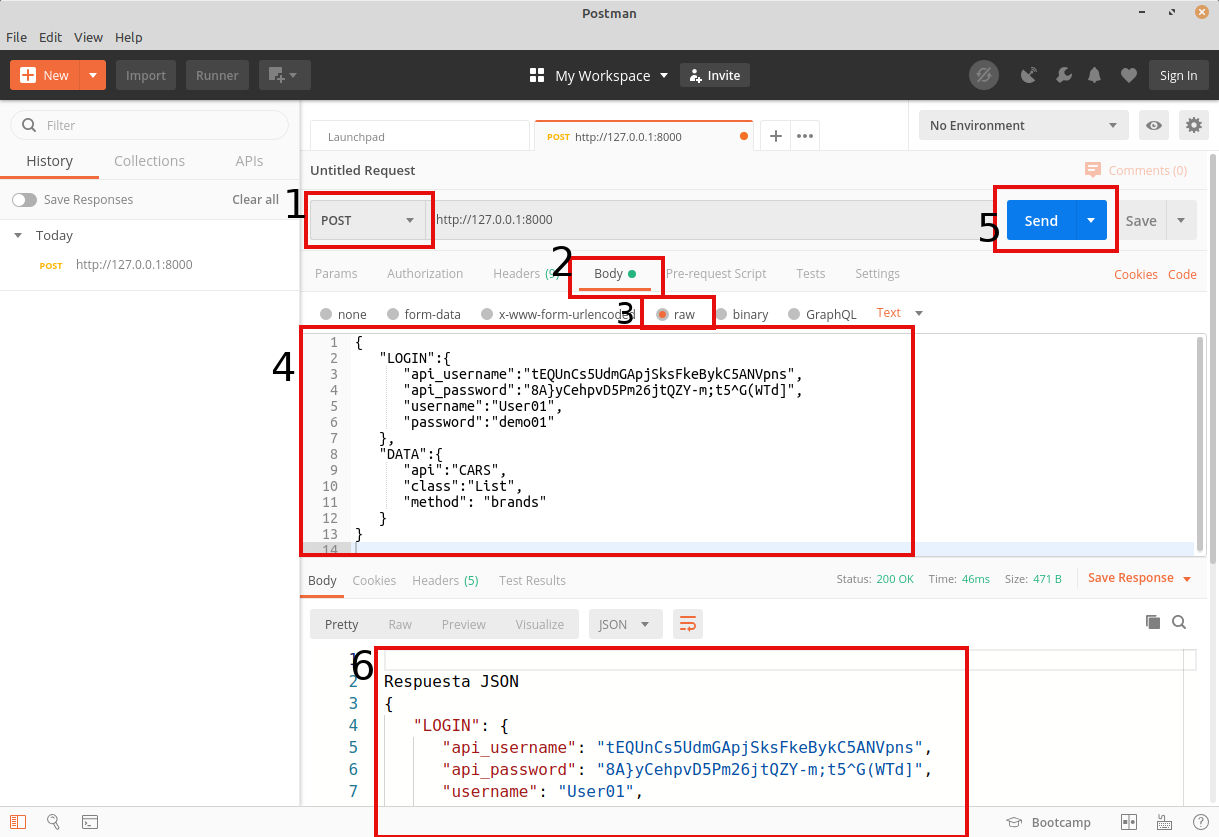
Task: Open the Save button dropdown arrow
Action: click(x=1181, y=220)
